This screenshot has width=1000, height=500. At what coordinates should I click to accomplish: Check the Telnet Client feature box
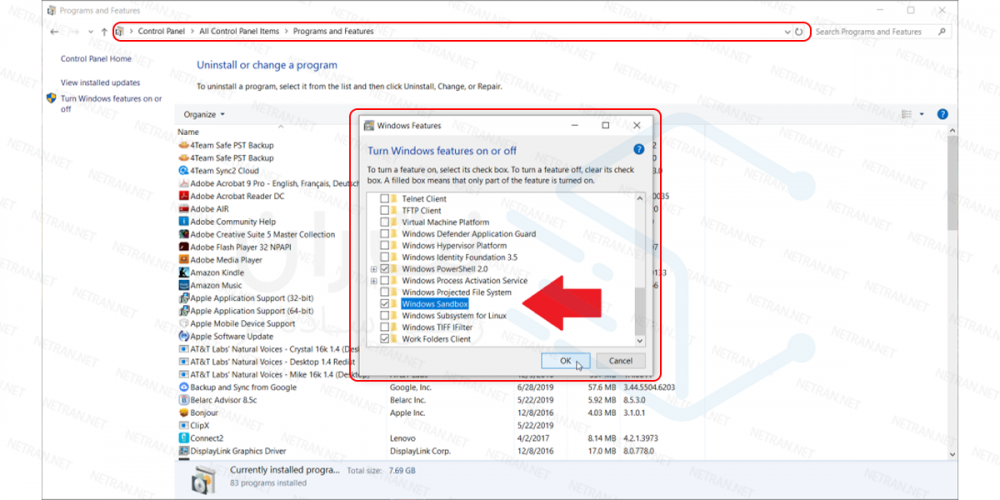tap(385, 199)
